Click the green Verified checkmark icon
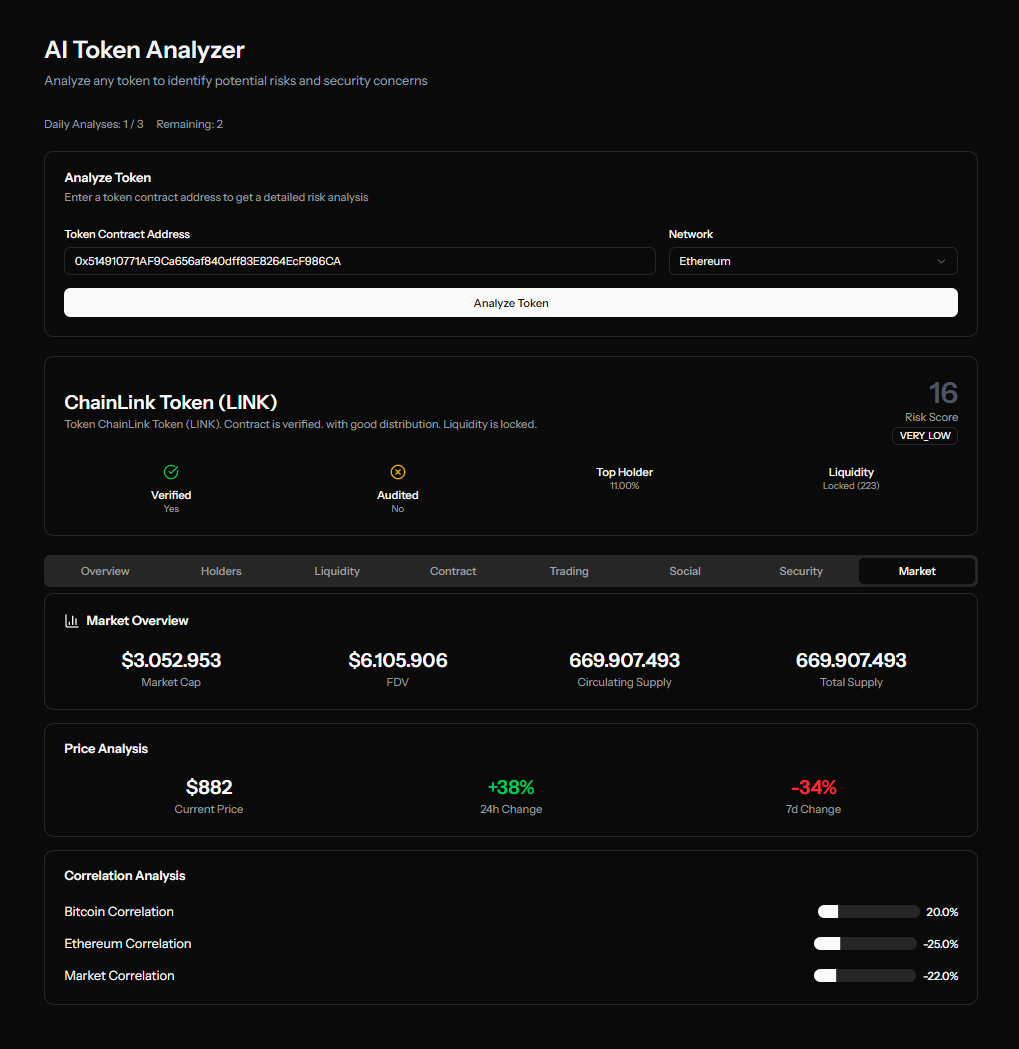The image size is (1019, 1049). point(171,472)
